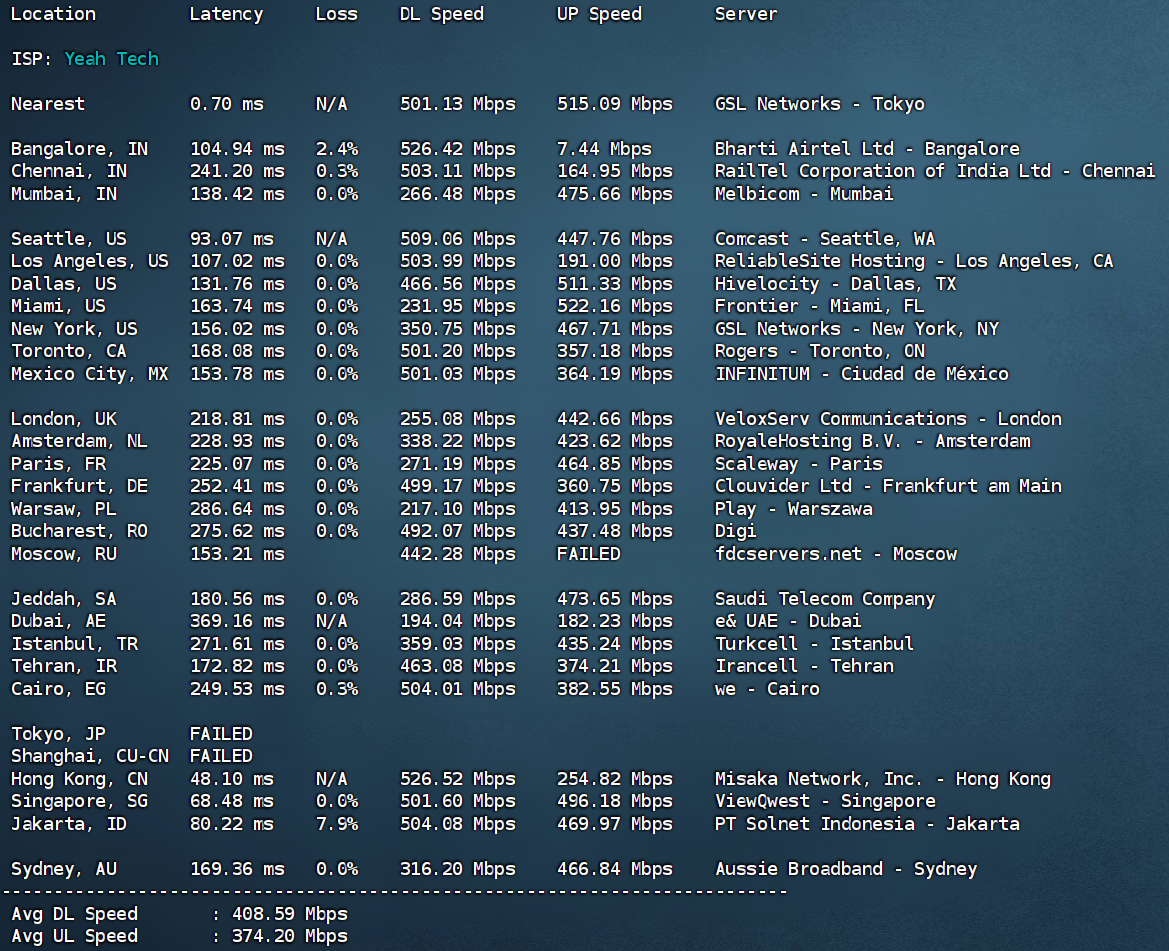The width and height of the screenshot is (1169, 951).
Task: Click "Miami, US" location
Action: pos(58,306)
